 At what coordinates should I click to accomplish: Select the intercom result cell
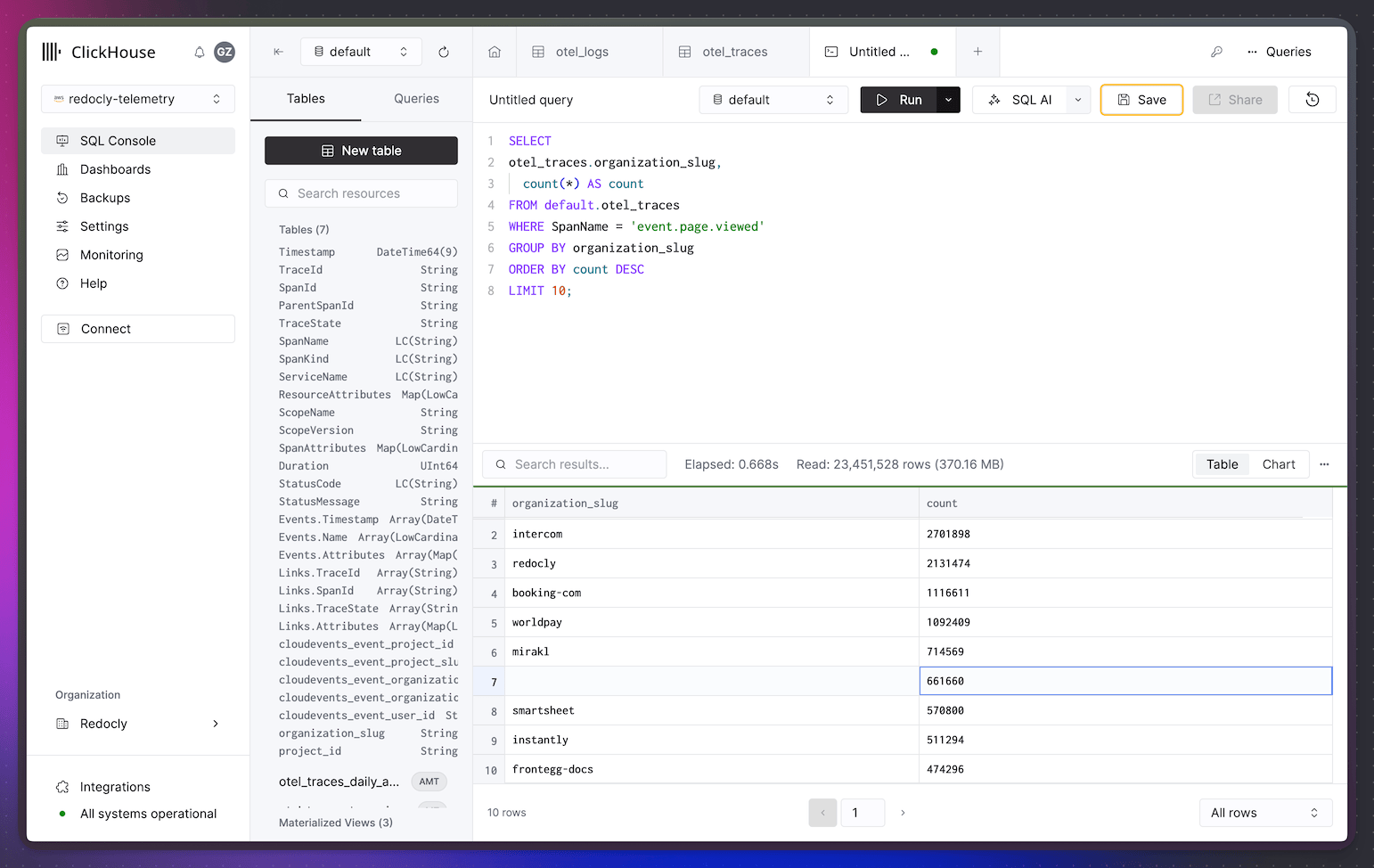tap(712, 534)
